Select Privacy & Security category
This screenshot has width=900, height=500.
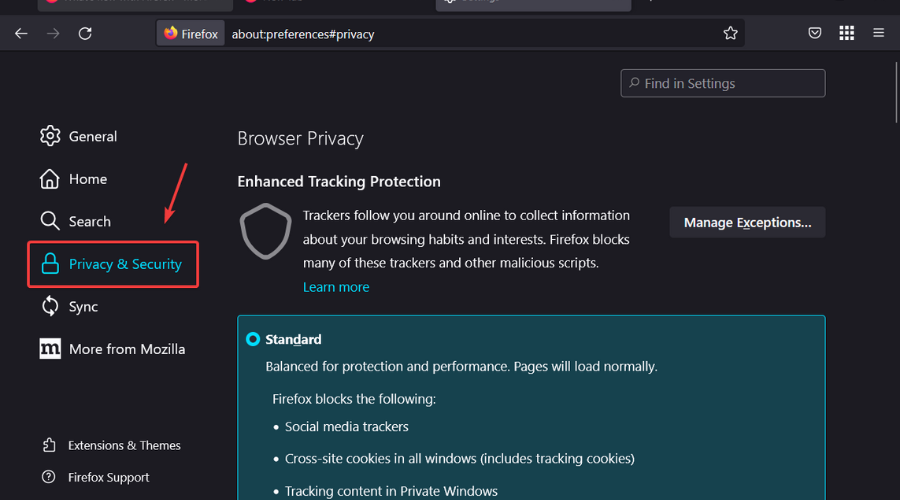(112, 264)
